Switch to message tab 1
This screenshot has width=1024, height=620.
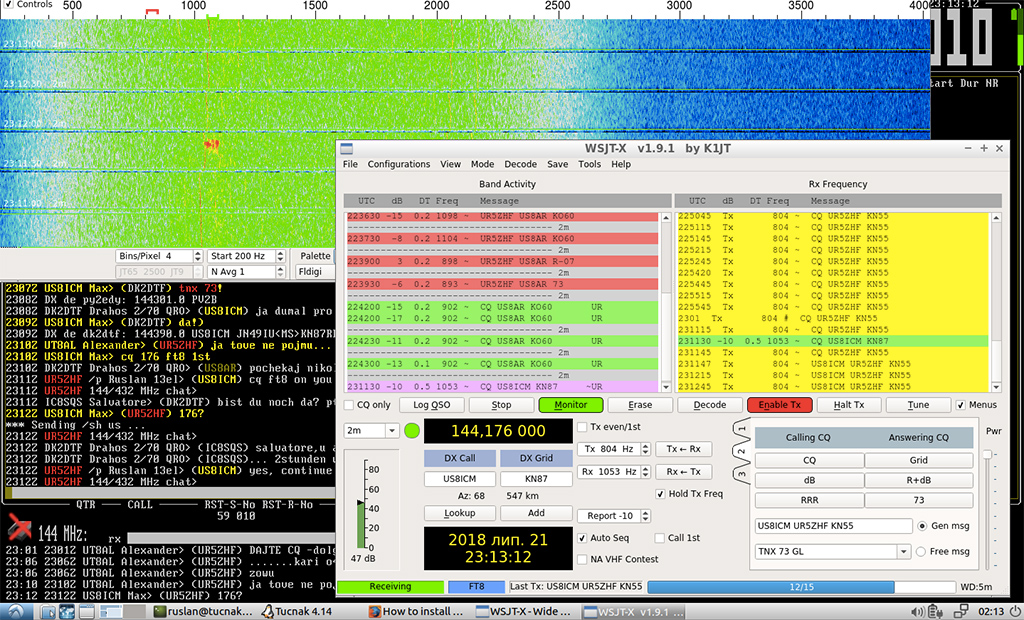pos(742,431)
